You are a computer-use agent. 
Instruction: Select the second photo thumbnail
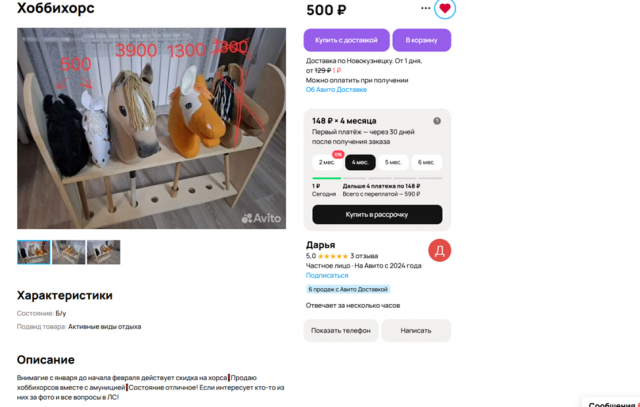click(69, 252)
